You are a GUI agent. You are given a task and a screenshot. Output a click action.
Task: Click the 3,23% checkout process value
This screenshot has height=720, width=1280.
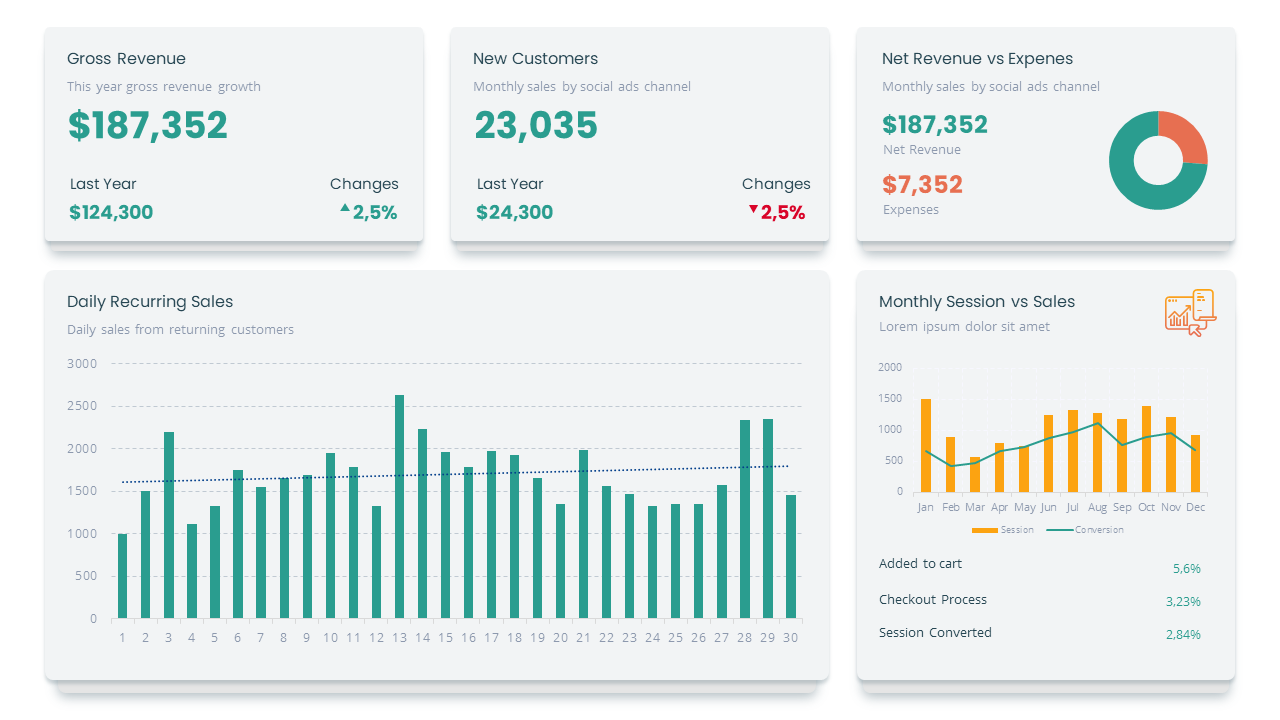click(x=1183, y=602)
